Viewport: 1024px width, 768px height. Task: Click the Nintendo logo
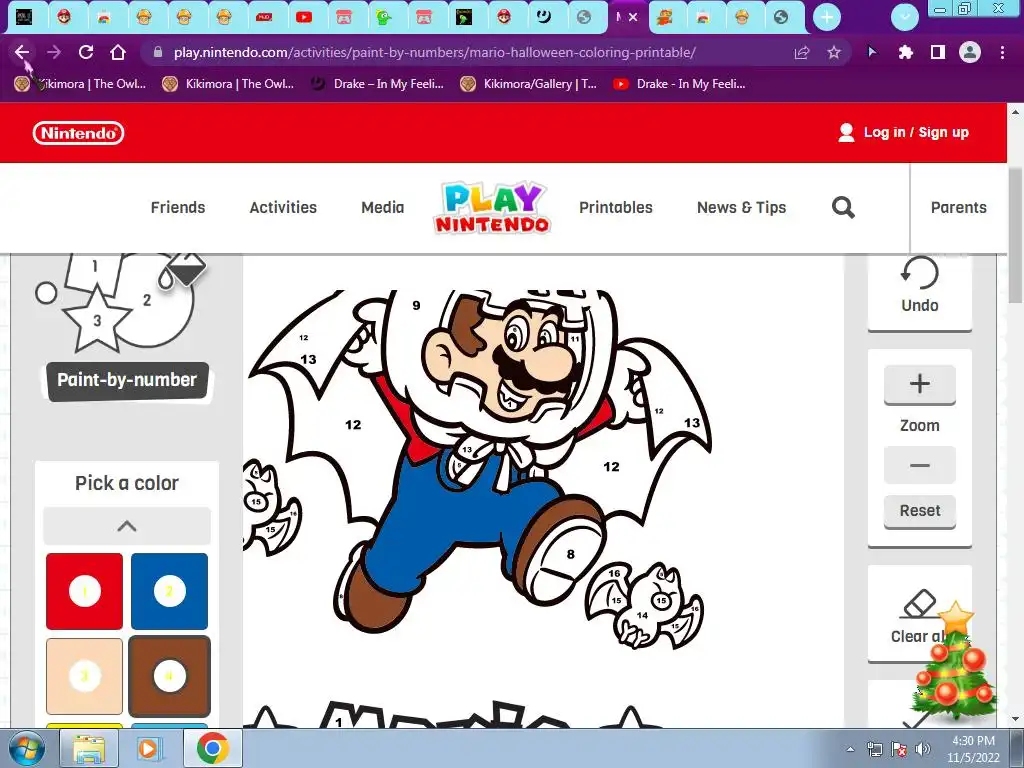[78, 133]
